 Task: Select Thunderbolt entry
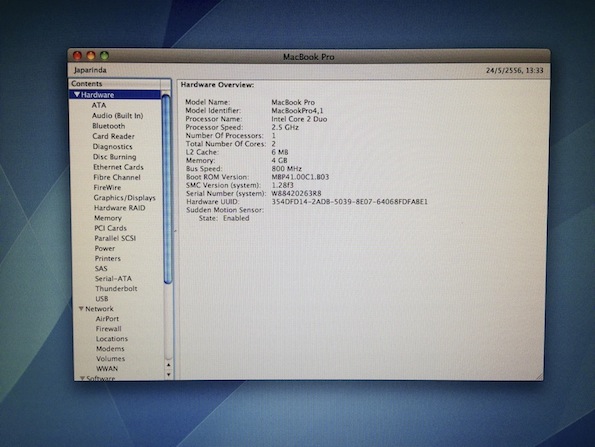click(x=116, y=289)
